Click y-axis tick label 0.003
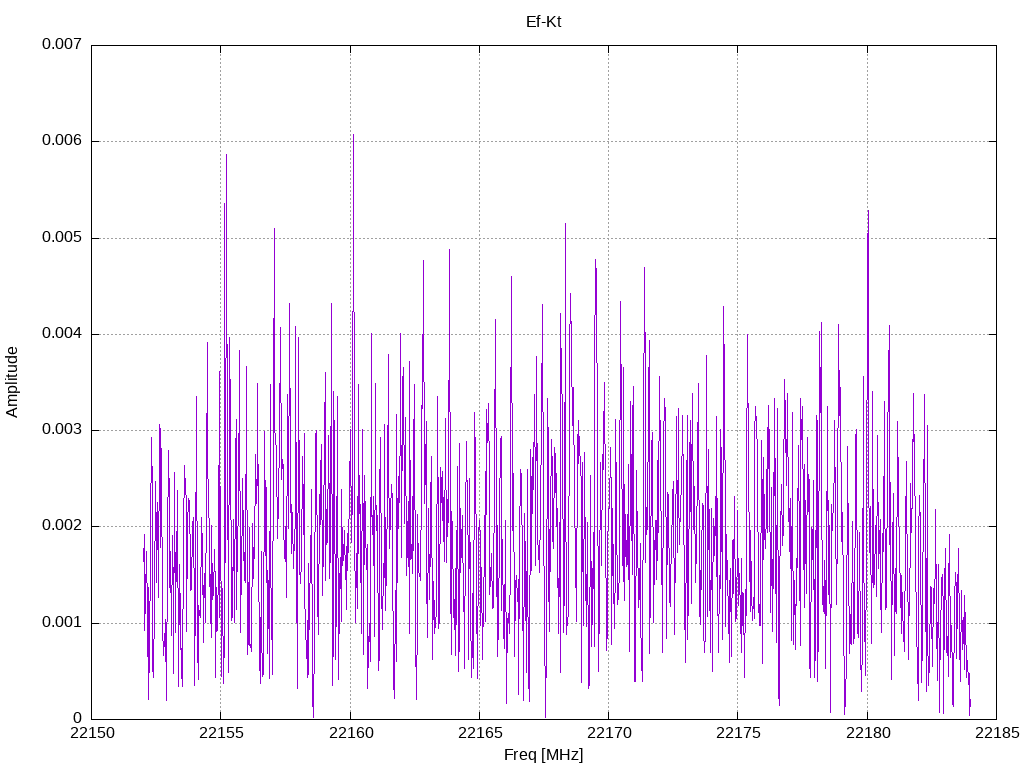 [x=62, y=429]
